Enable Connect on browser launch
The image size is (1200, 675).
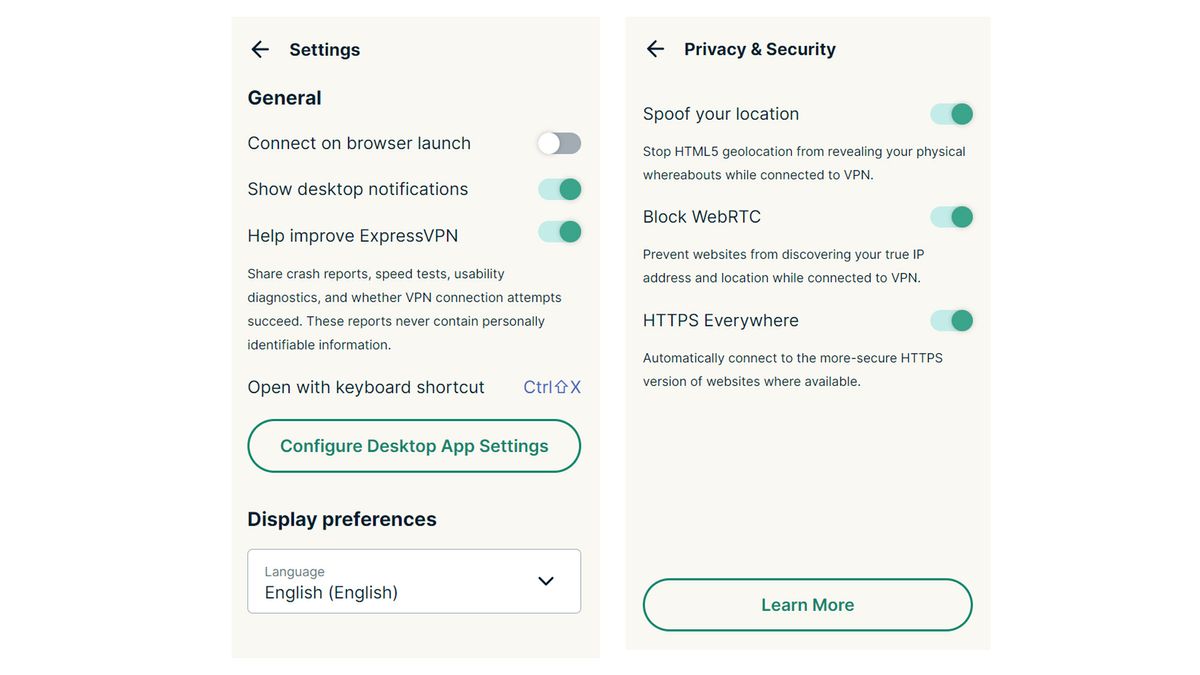coord(558,143)
